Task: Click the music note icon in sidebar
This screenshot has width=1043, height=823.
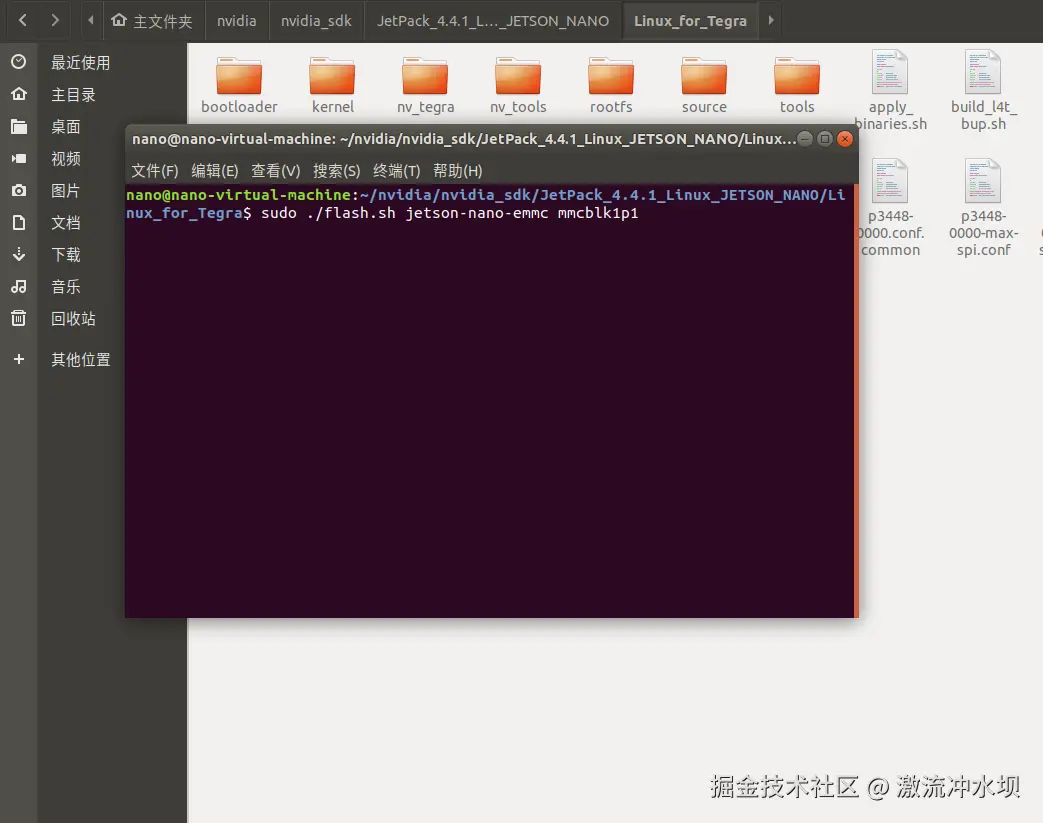Action: (x=19, y=287)
